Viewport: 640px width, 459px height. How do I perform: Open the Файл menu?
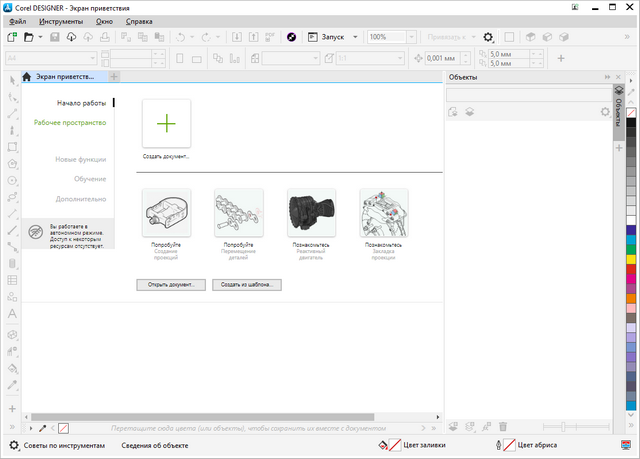17,21
